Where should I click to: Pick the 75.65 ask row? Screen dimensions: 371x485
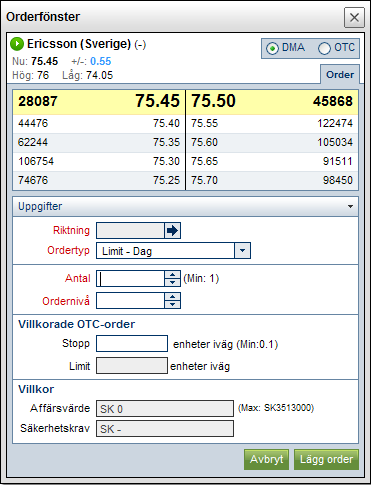click(272, 161)
